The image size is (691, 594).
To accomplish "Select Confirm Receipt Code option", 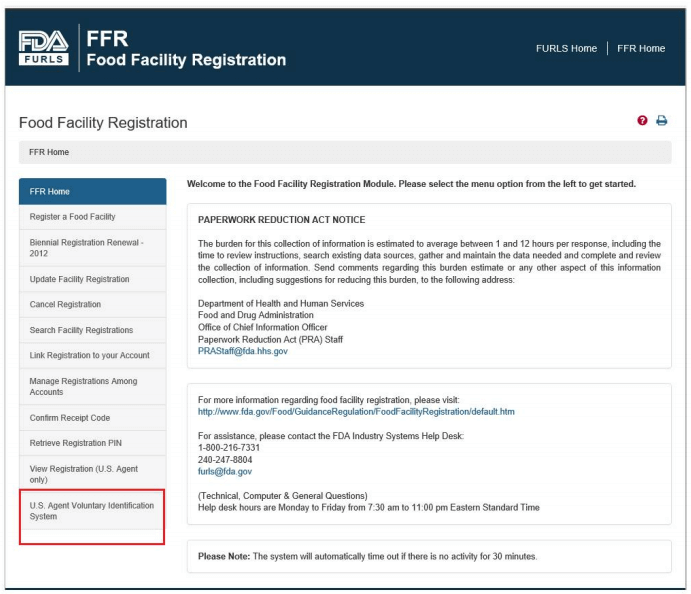I will pos(93,418).
